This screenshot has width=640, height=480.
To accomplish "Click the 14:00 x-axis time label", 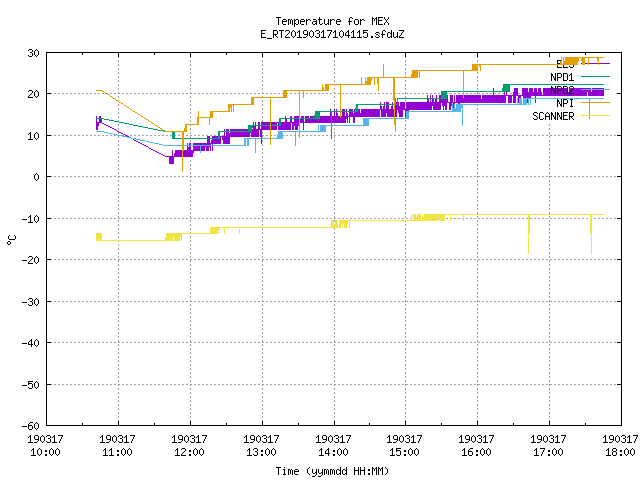I will [x=333, y=452].
